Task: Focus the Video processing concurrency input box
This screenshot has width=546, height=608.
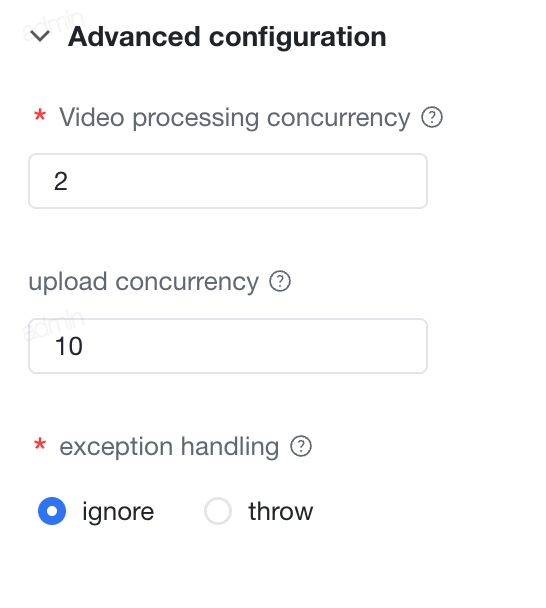Action: tap(228, 181)
